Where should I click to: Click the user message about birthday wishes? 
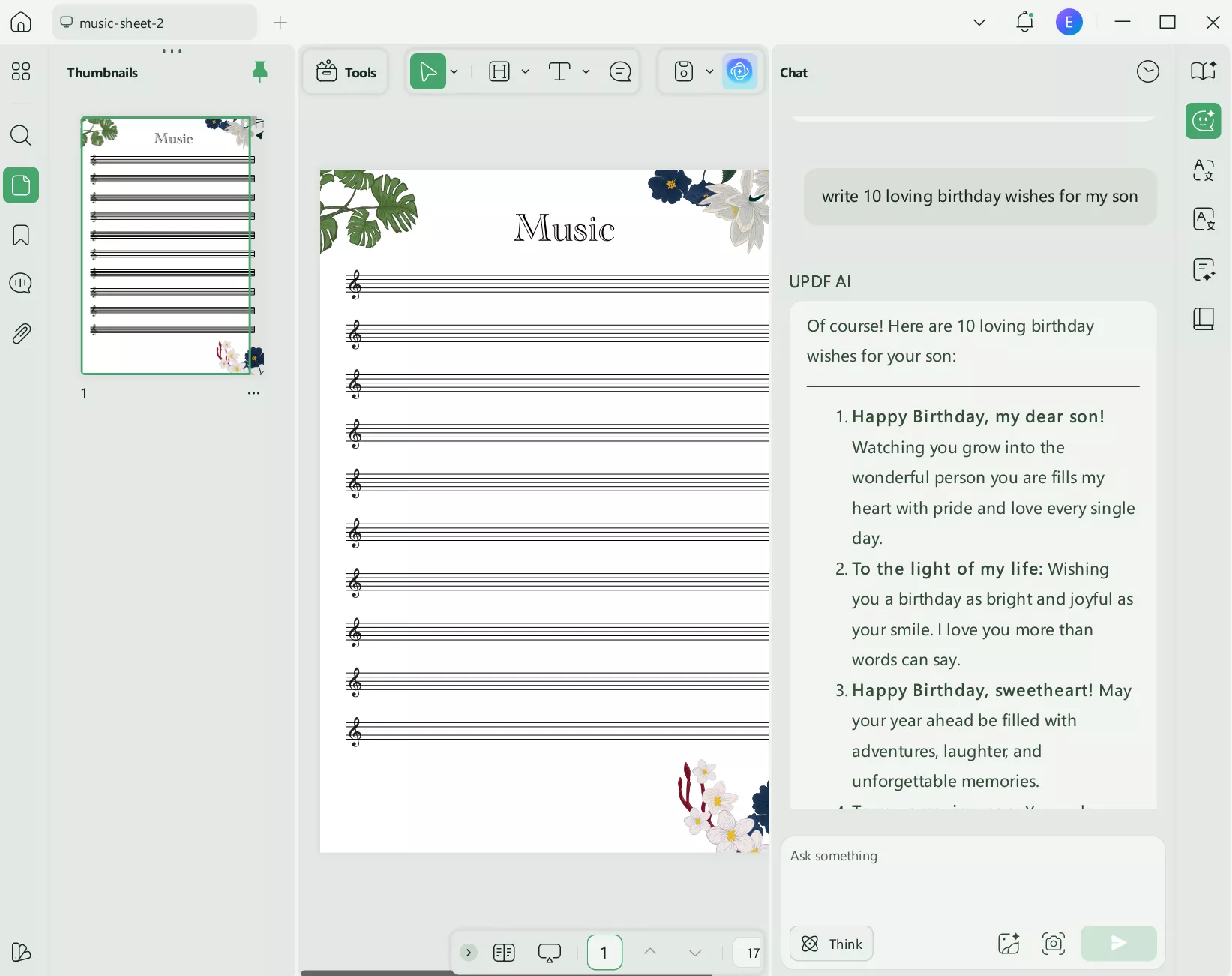(x=980, y=197)
